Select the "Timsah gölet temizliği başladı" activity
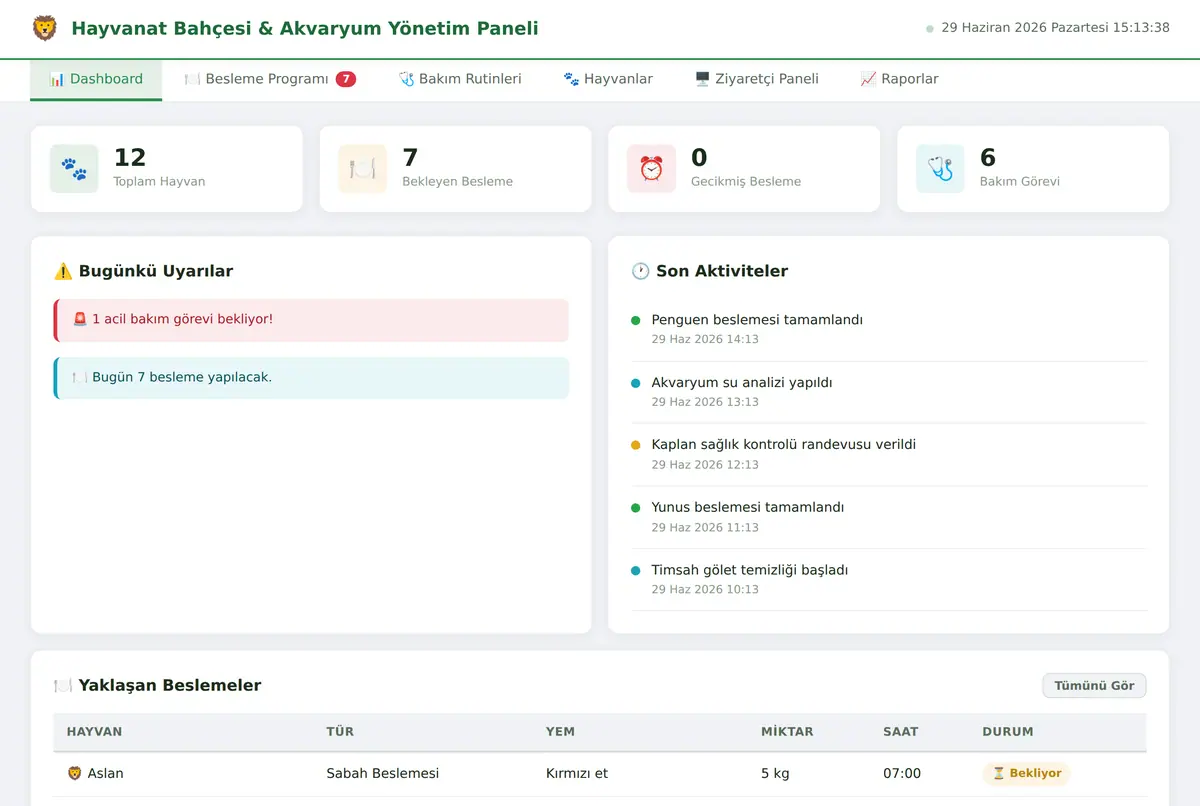This screenshot has width=1200, height=806. pyautogui.click(x=889, y=579)
